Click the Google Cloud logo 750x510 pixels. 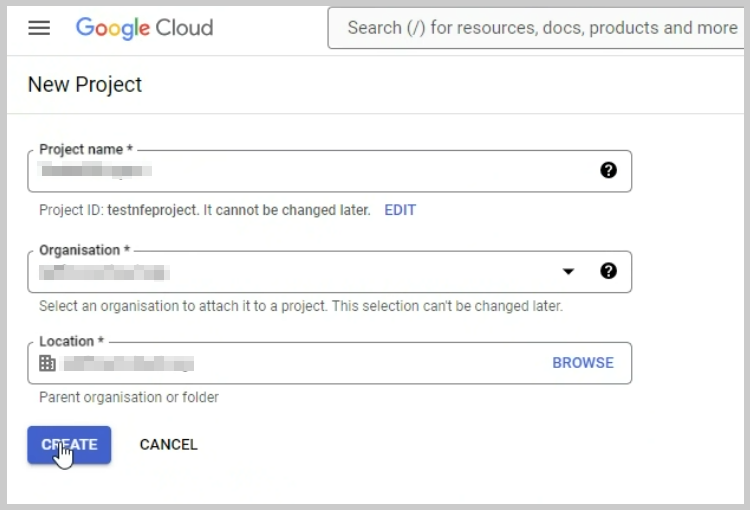tap(144, 28)
